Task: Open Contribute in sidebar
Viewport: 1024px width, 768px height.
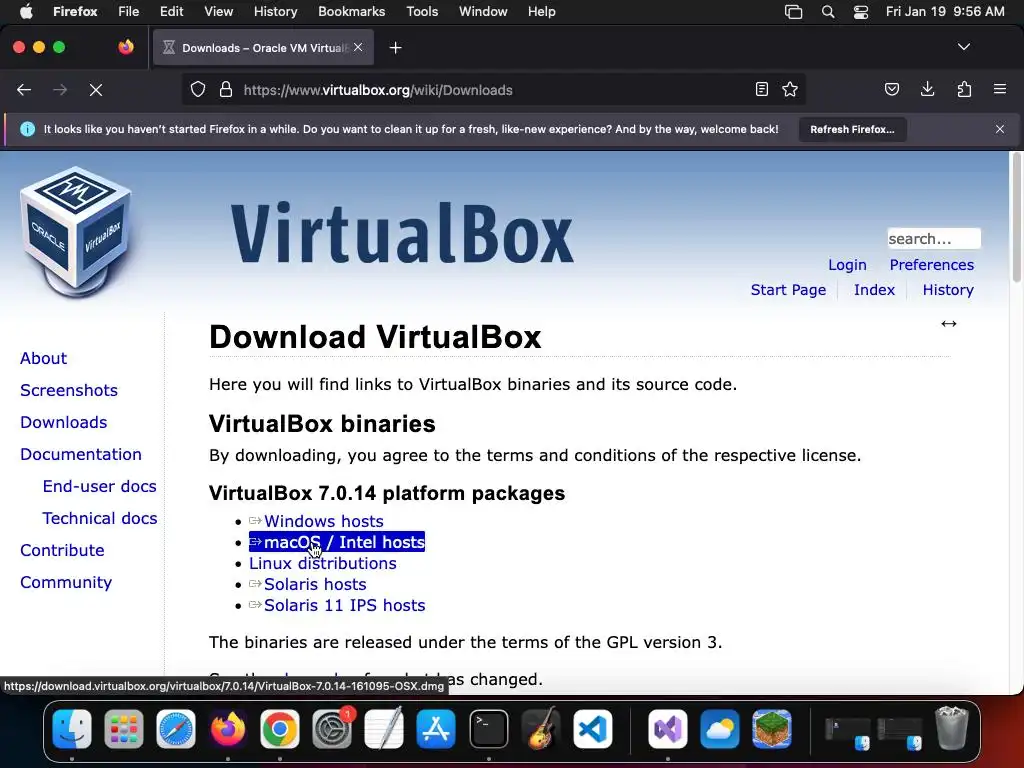Action: coord(62,550)
